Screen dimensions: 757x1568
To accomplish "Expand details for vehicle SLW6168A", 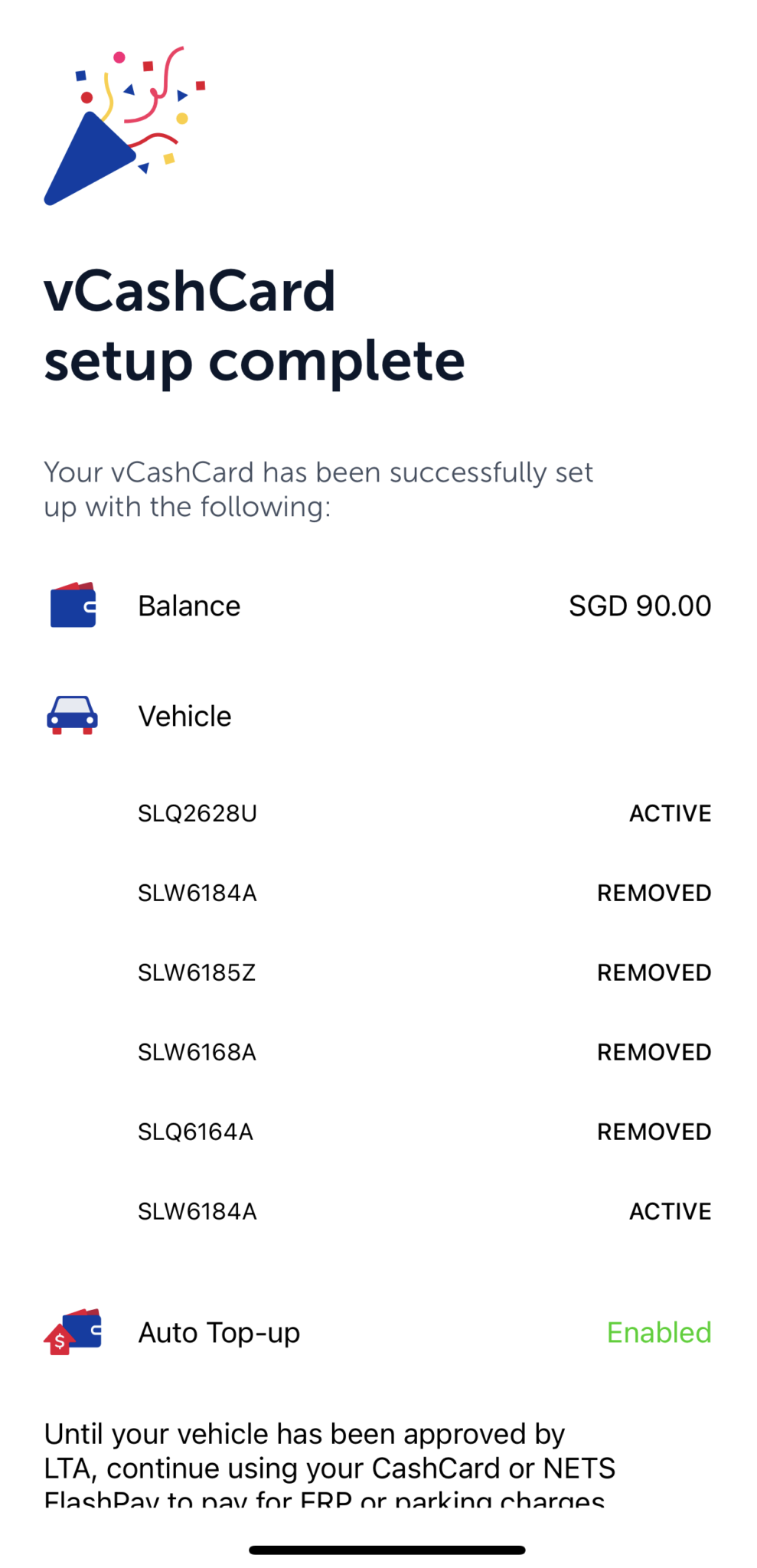I will coord(197,1051).
